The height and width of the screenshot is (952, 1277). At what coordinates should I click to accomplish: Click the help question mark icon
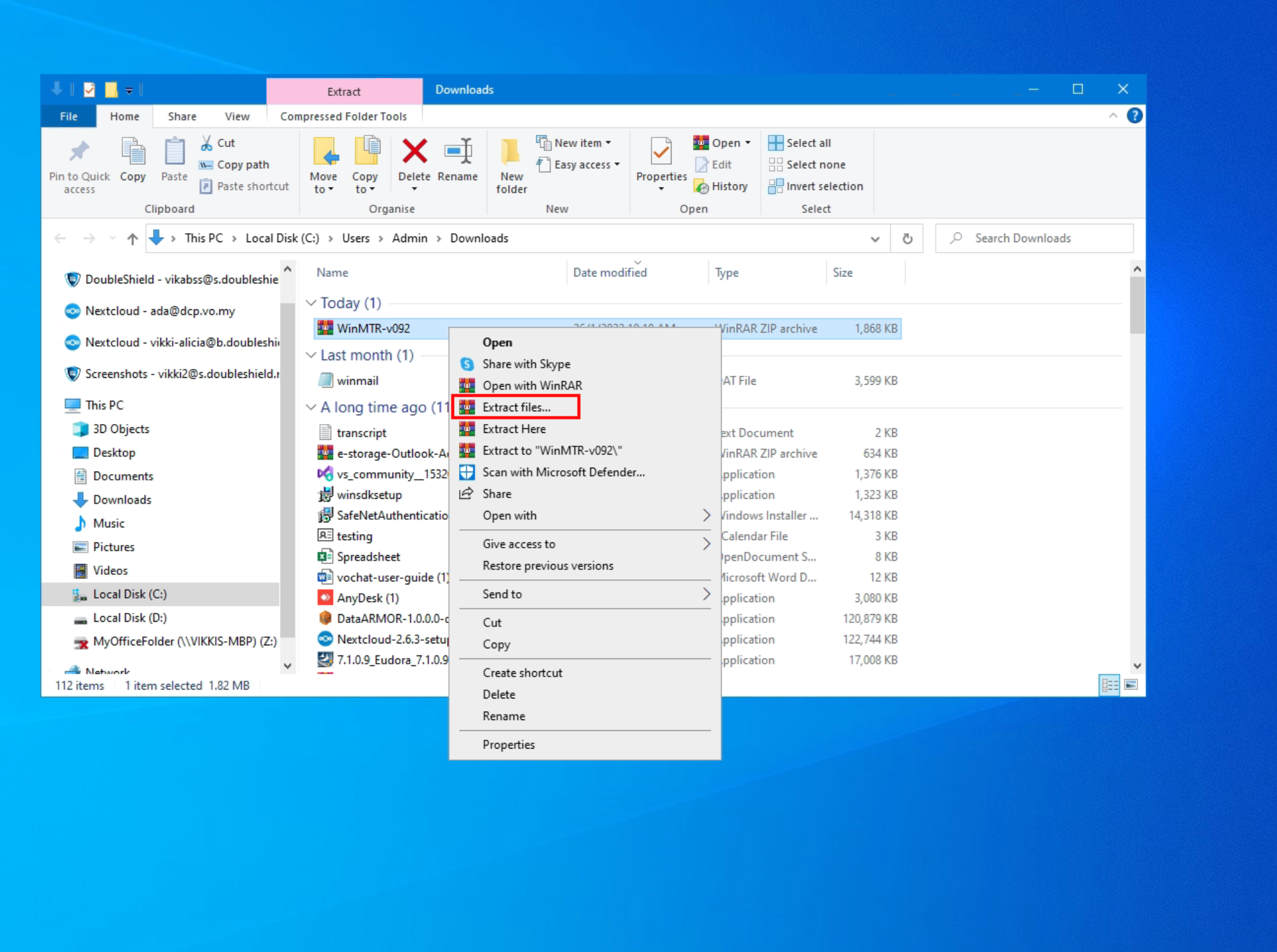[1134, 115]
